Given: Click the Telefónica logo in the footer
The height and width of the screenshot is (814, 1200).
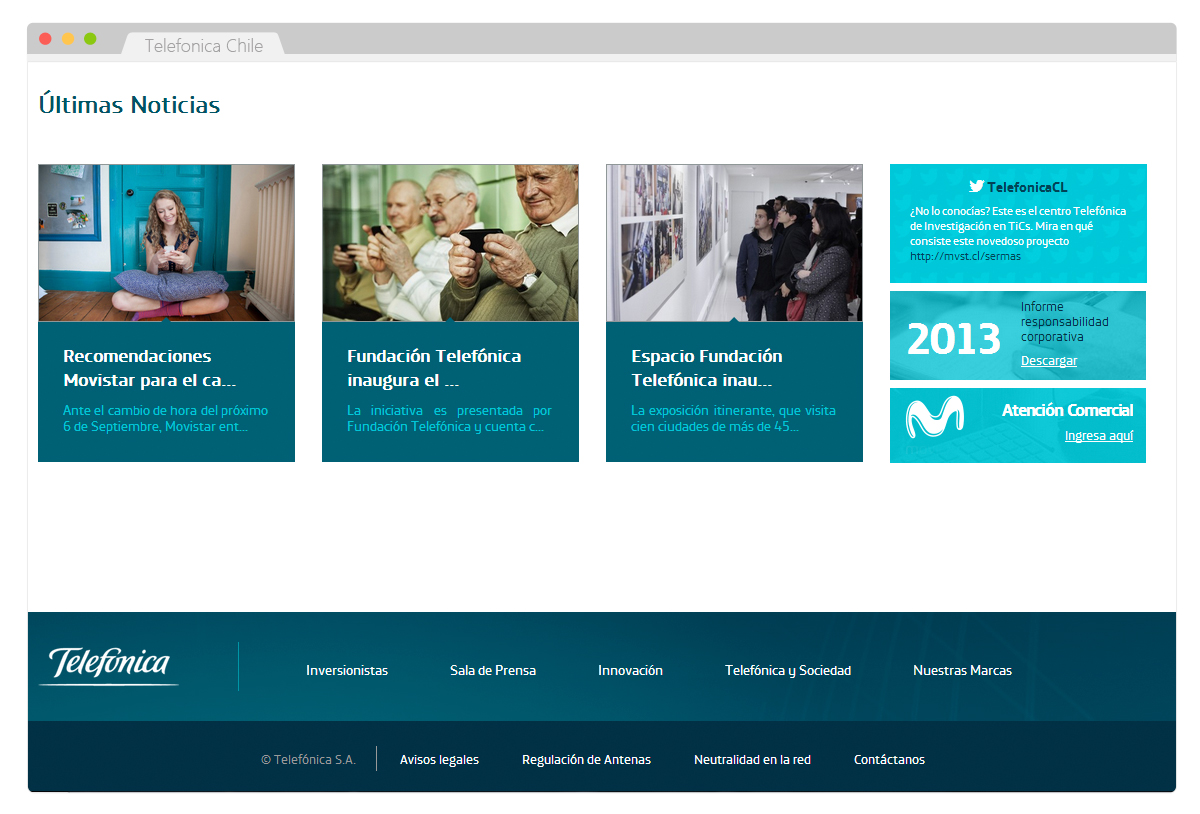Looking at the screenshot, I should tap(109, 665).
